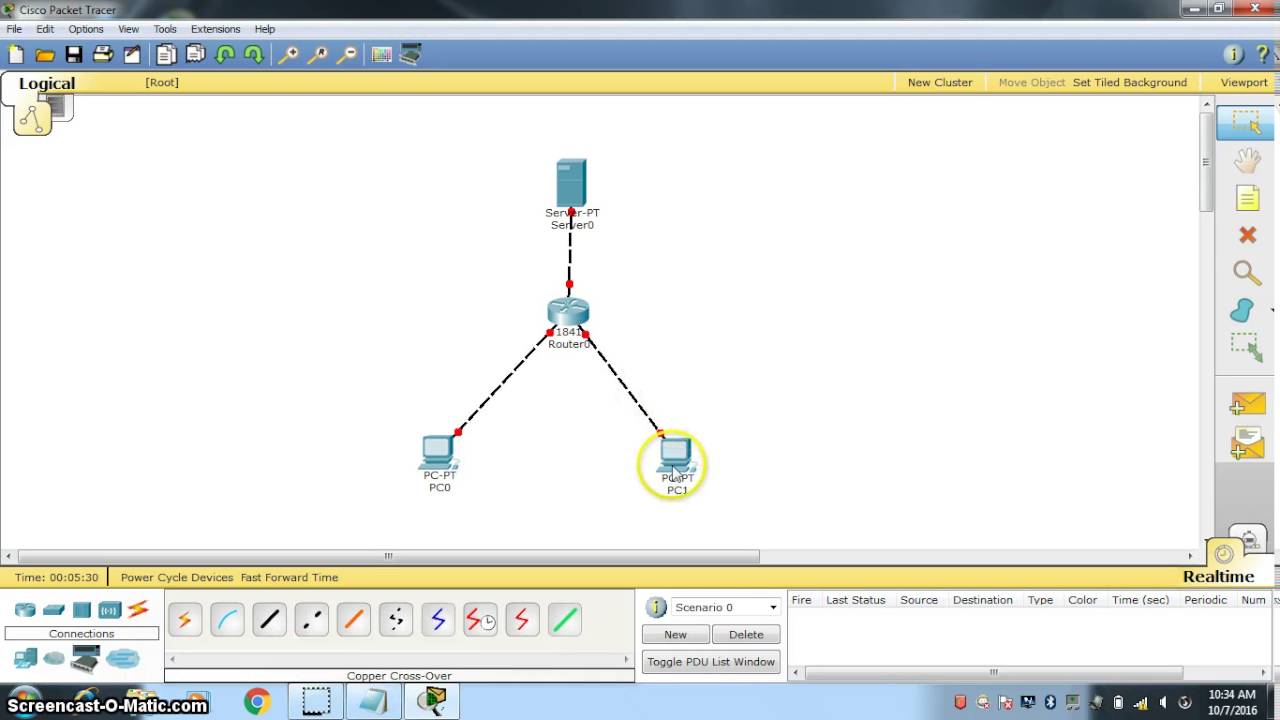The image size is (1280, 720).
Task: Create a new network file
Action: click(16, 55)
